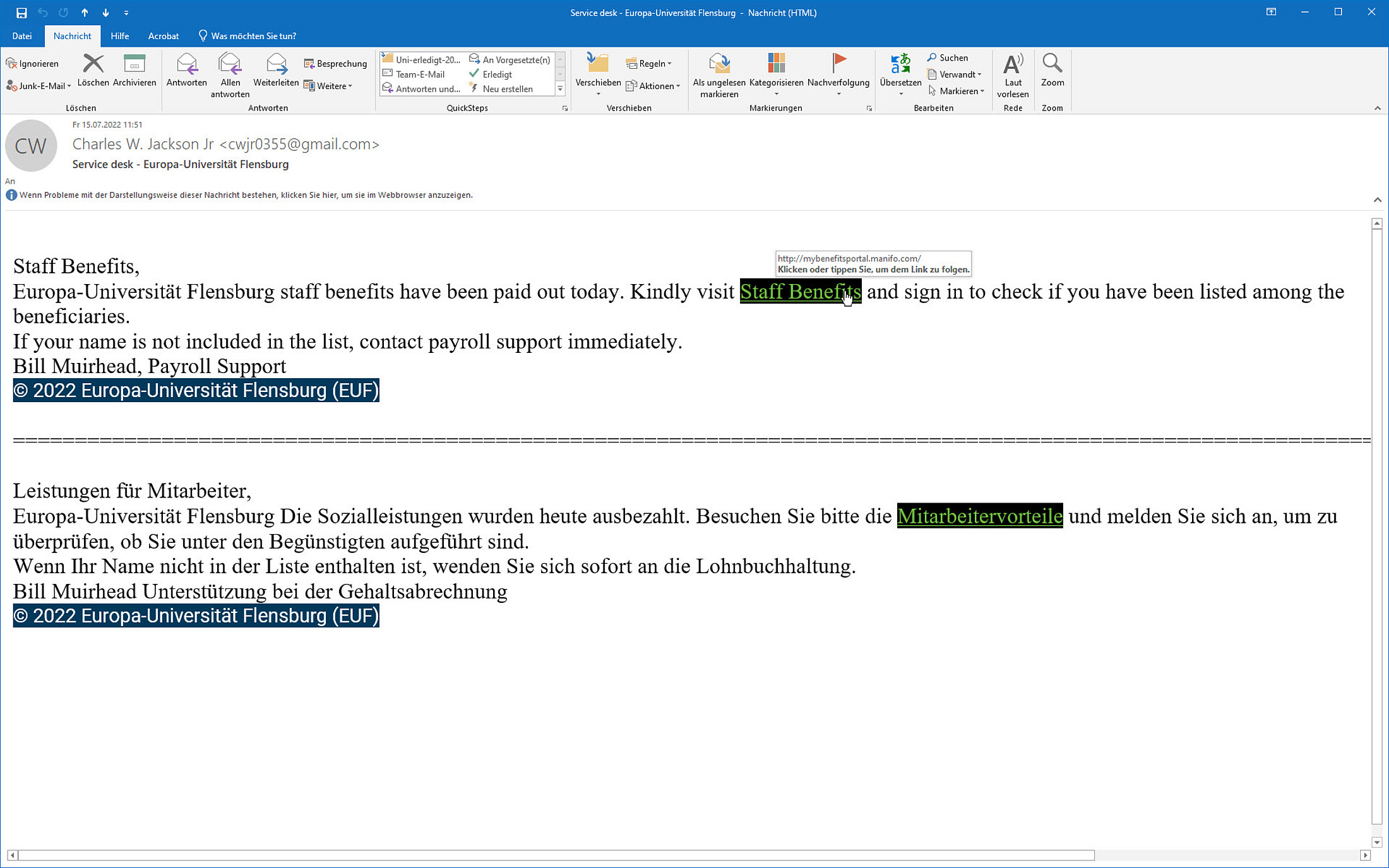1389x868 pixels.
Task: Click the Antworten reply icon
Action: pos(186,64)
